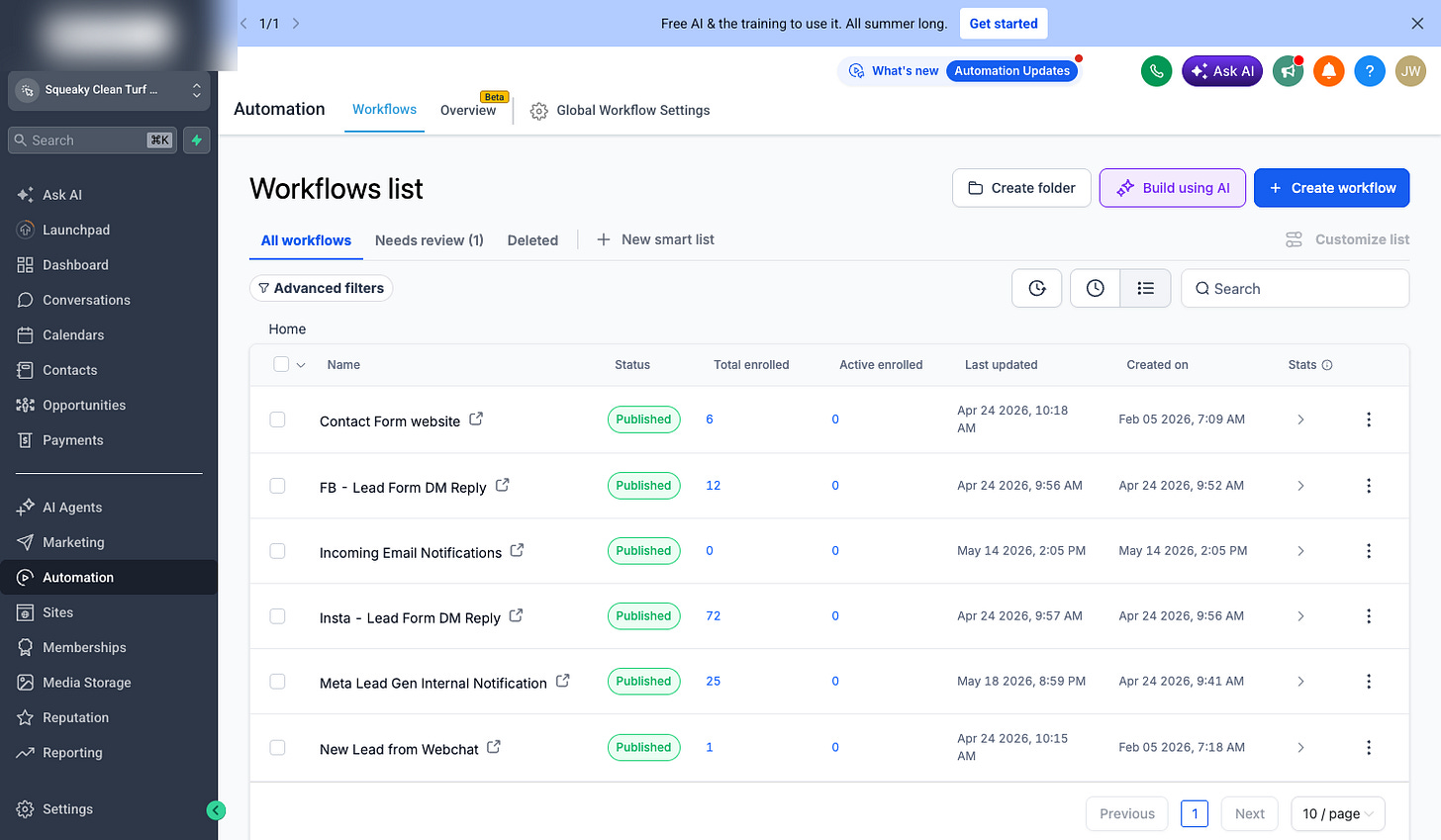Open more options for New Lead from Webchat
The width and height of the screenshot is (1441, 840).
(1369, 748)
